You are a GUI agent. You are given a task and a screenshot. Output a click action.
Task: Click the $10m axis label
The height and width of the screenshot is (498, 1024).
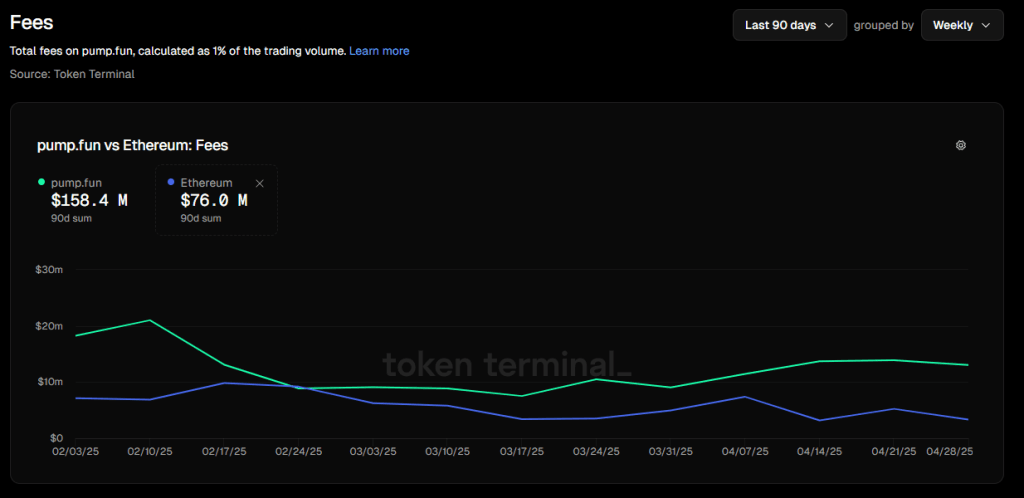pyautogui.click(x=50, y=382)
